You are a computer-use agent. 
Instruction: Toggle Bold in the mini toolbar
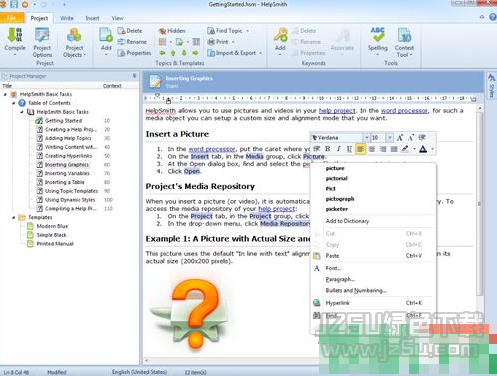point(327,149)
